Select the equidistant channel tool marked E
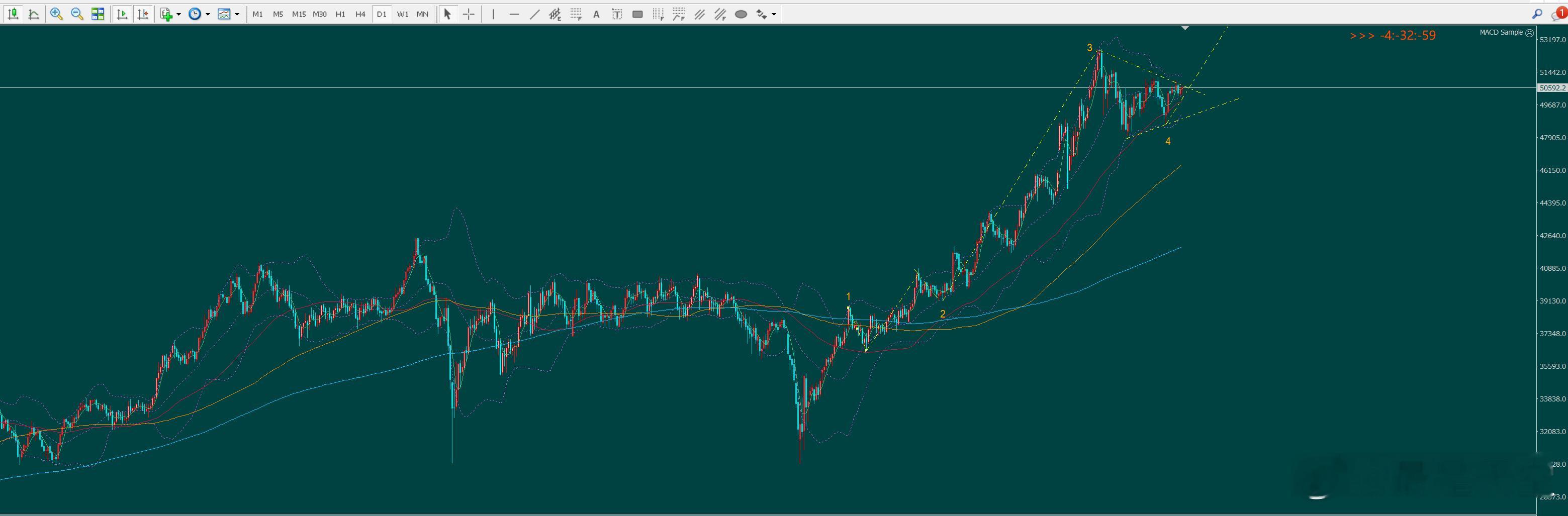Viewport: 1568px width, 516px height. [555, 14]
